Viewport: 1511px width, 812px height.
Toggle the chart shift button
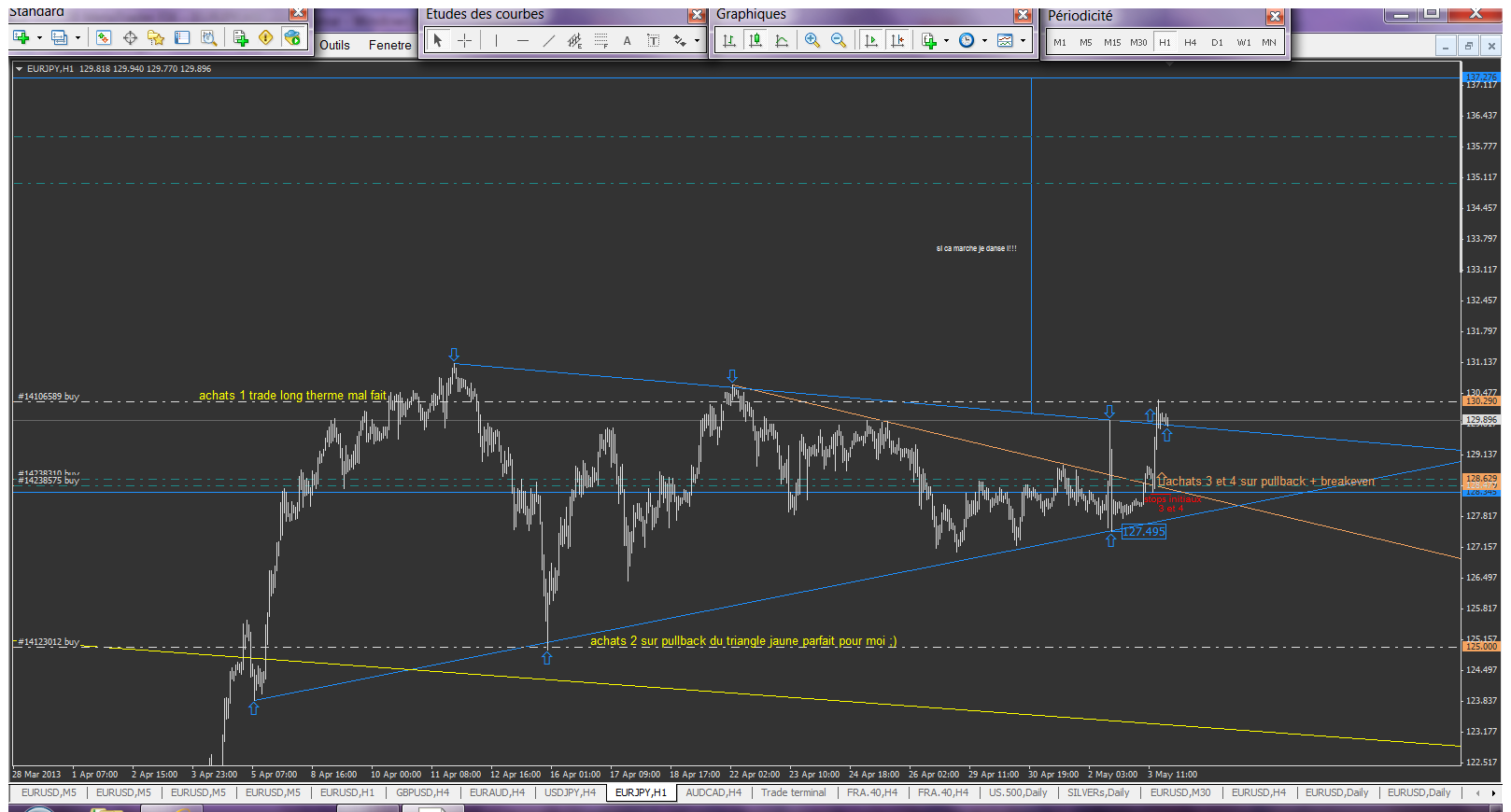[897, 40]
